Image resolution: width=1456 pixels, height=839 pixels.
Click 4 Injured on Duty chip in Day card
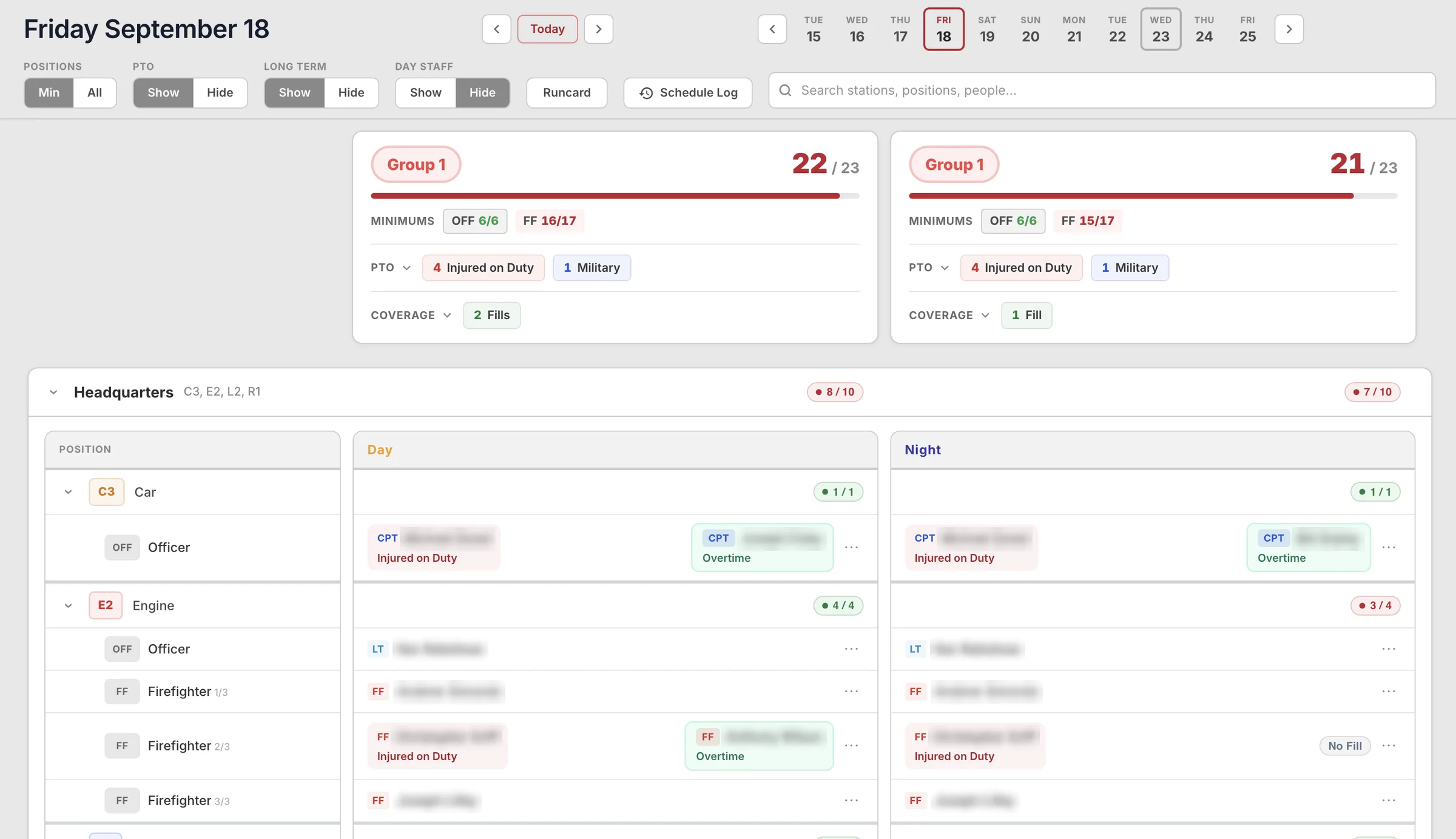(483, 268)
